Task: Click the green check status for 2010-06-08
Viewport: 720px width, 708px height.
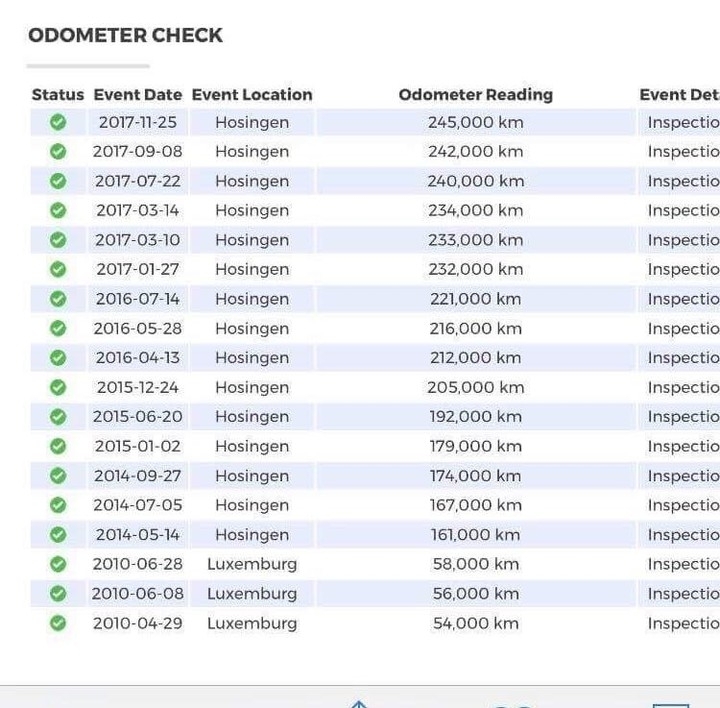Action: pos(58,593)
